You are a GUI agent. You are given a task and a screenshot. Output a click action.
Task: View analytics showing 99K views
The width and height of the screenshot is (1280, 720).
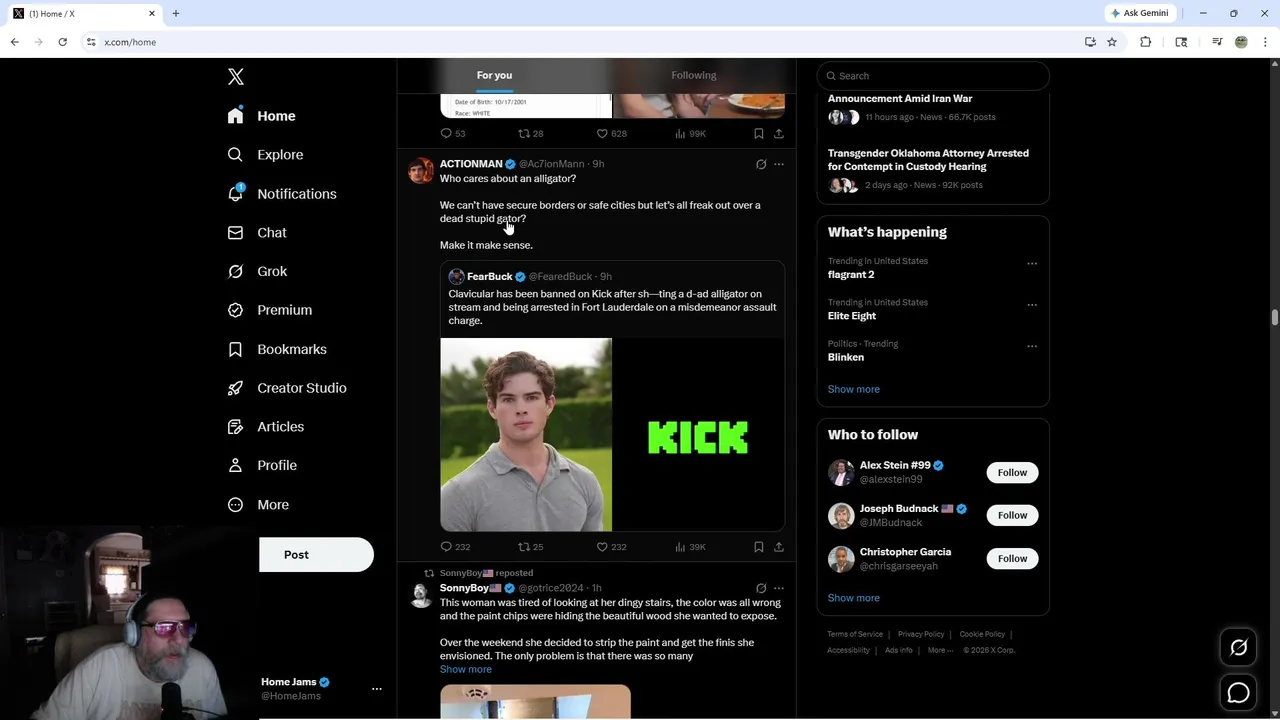[x=690, y=133]
